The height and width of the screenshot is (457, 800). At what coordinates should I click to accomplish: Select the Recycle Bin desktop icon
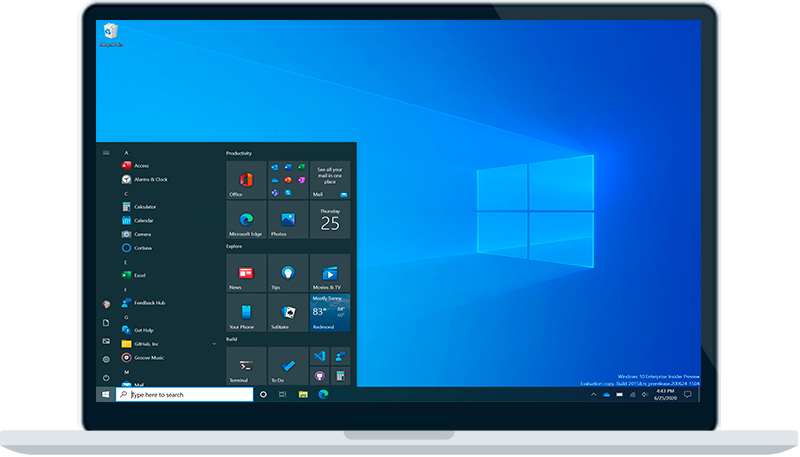[111, 35]
